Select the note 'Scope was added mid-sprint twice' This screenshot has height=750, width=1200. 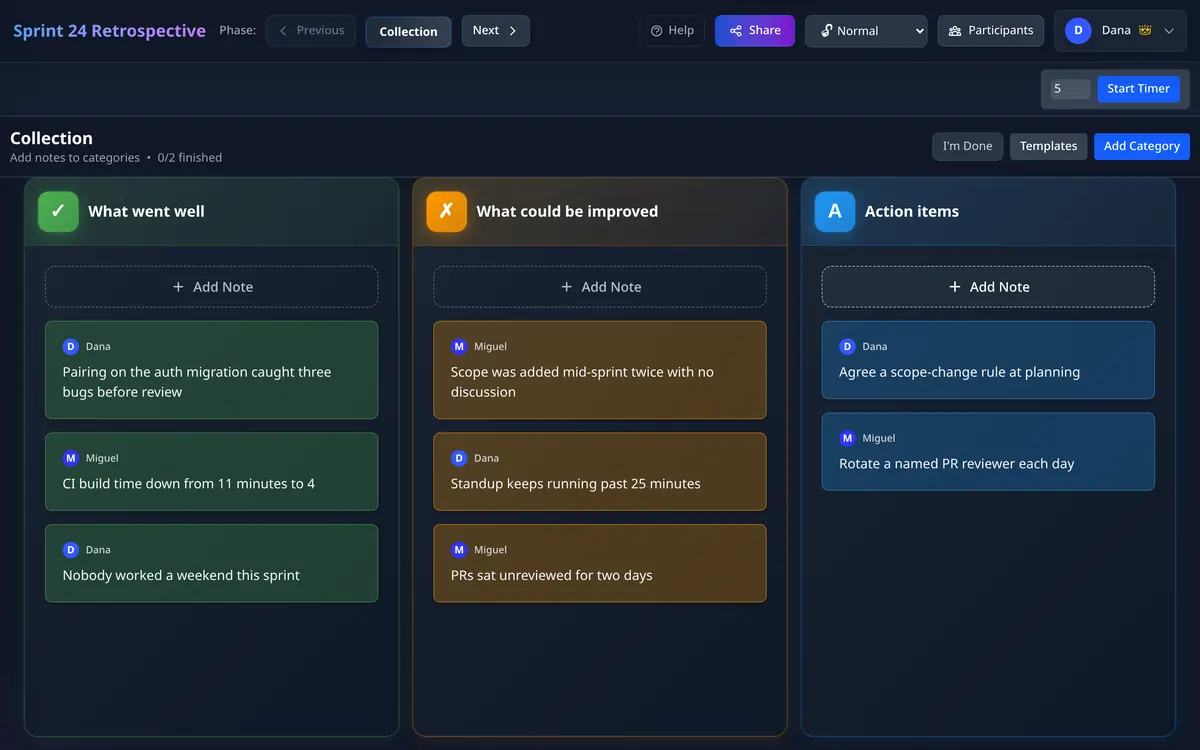600,370
